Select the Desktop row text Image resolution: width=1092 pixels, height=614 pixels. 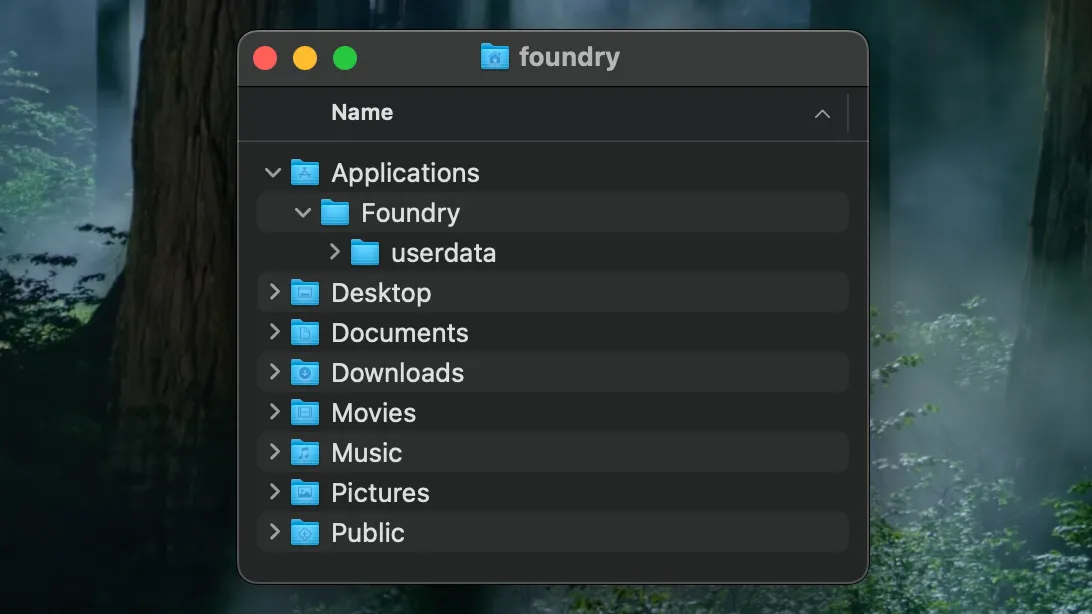point(381,293)
